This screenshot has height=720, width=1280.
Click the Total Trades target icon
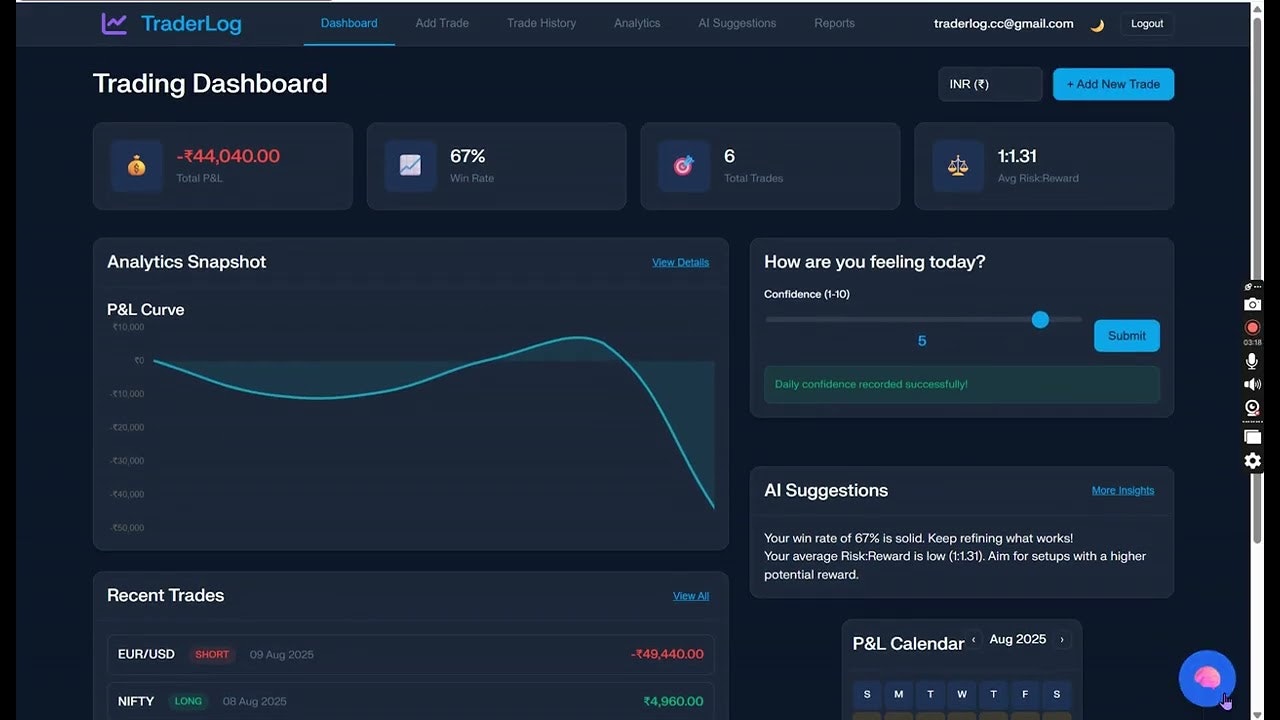684,166
